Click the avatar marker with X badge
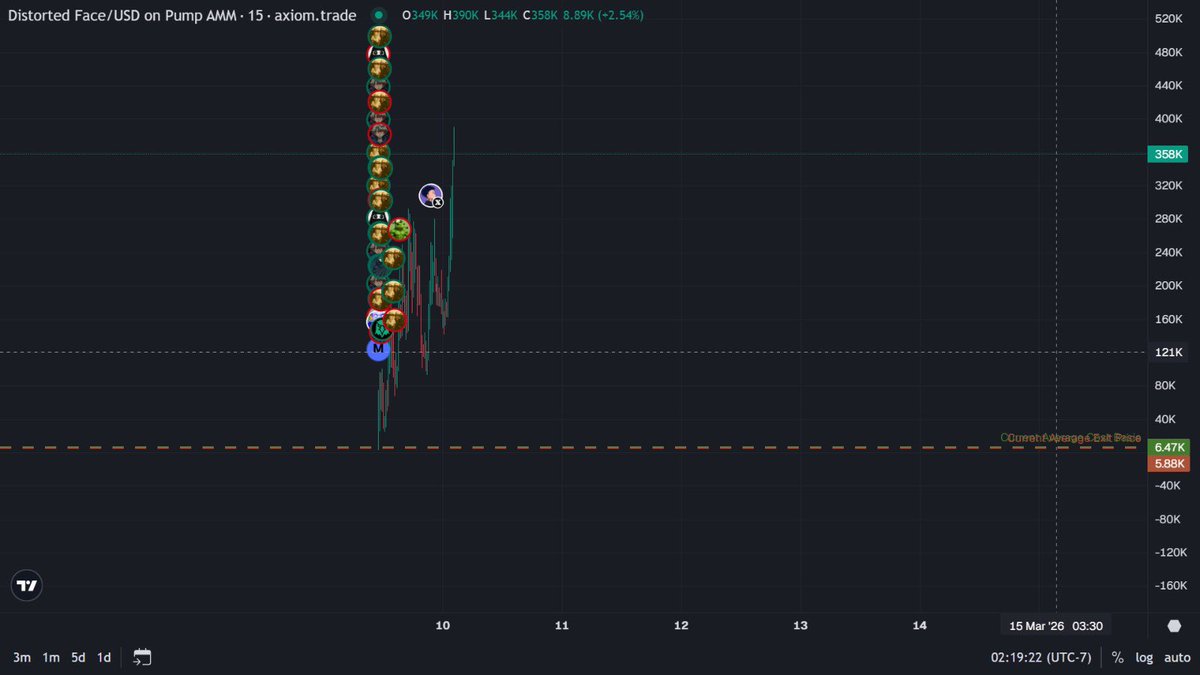Viewport: 1200px width, 675px height. (431, 196)
